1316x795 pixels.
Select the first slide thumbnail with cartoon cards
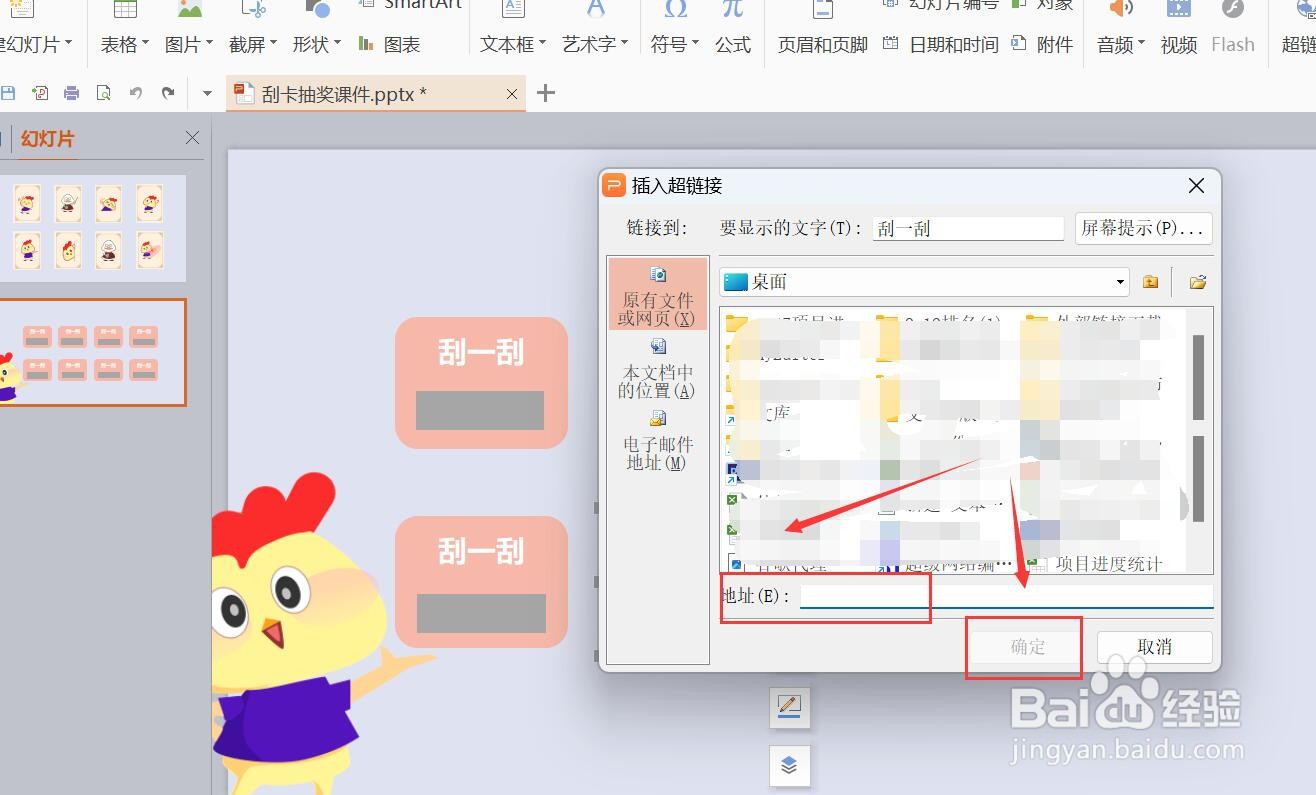point(93,228)
